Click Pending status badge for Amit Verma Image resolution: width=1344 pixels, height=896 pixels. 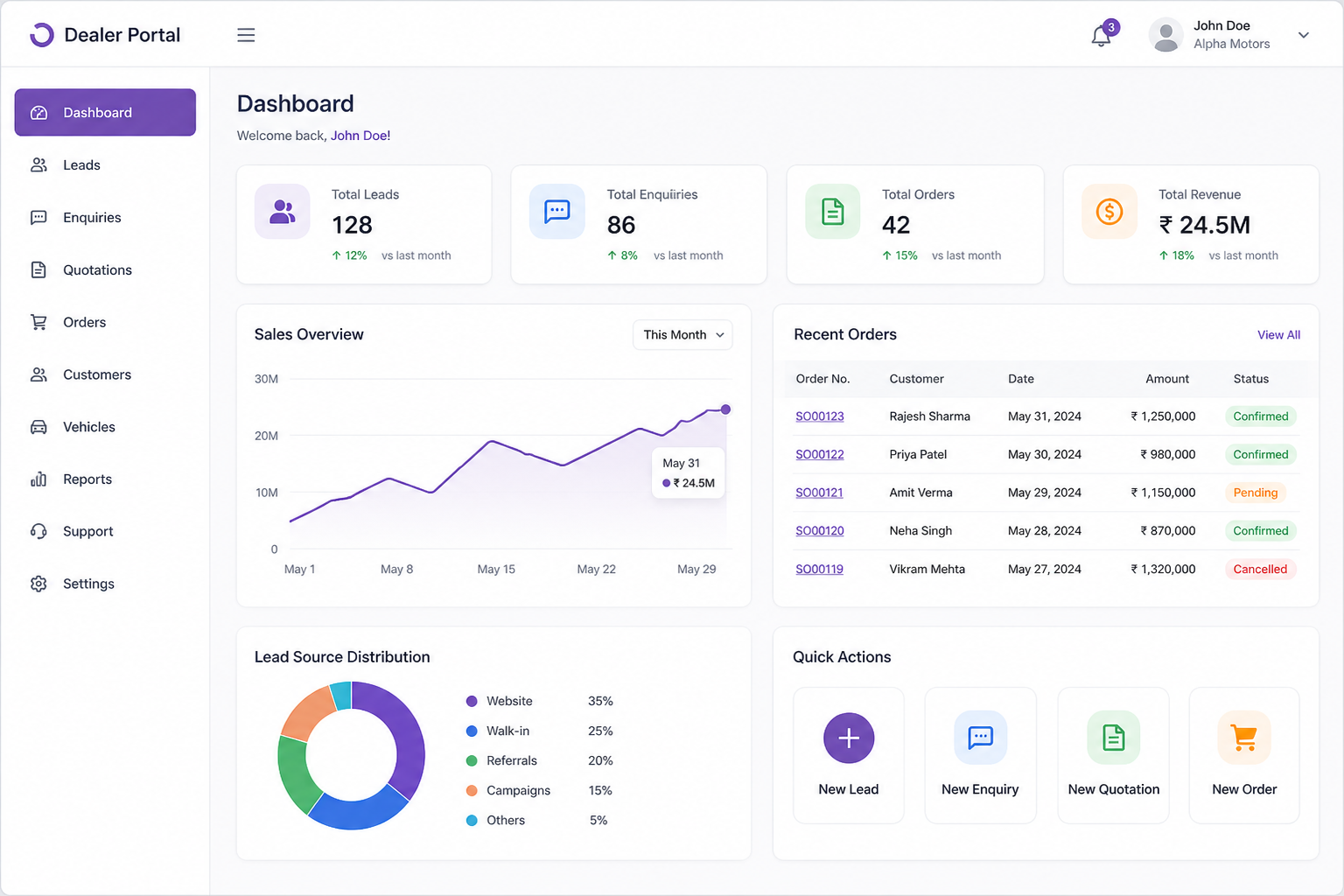1256,493
